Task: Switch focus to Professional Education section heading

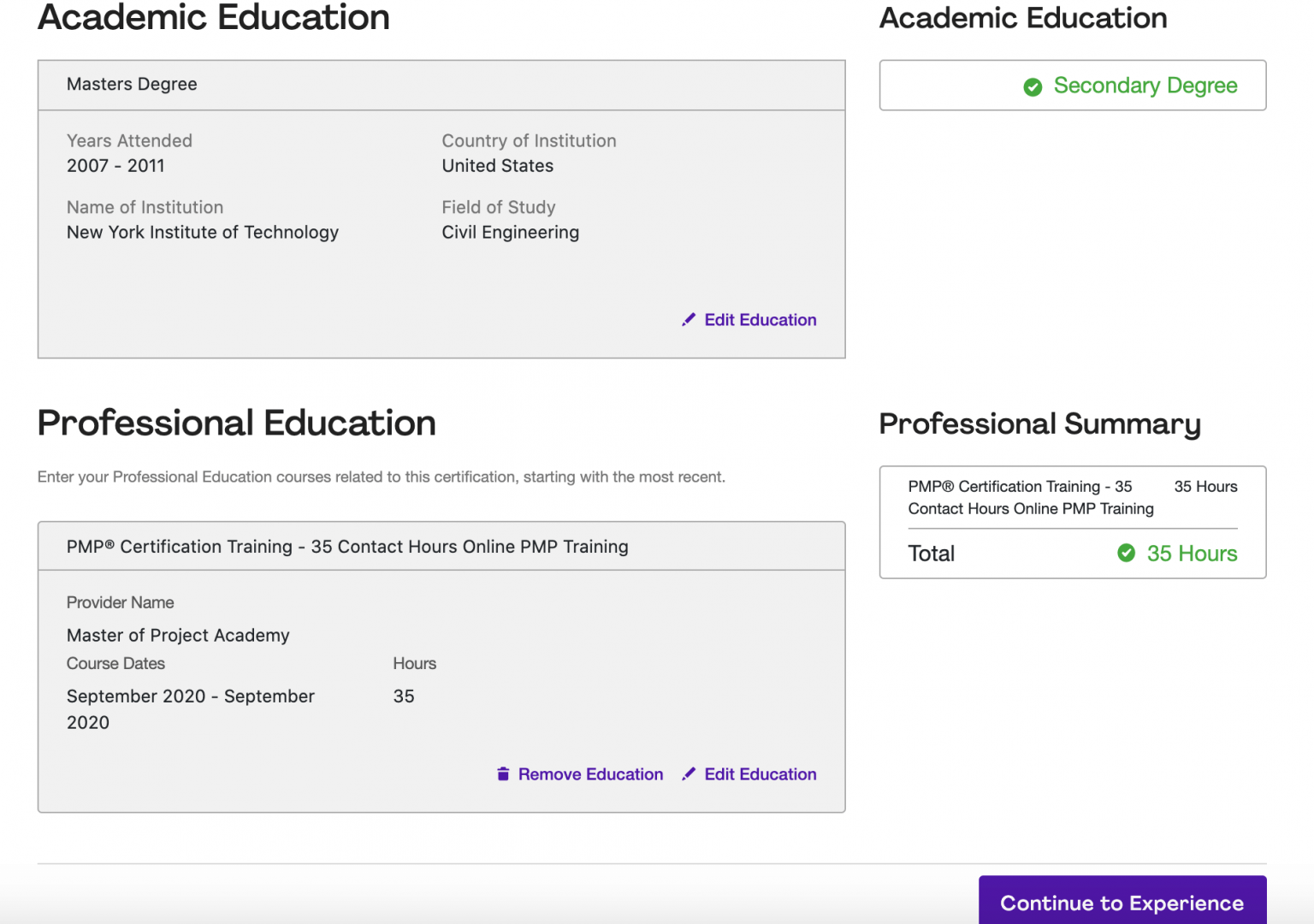Action: (x=237, y=423)
